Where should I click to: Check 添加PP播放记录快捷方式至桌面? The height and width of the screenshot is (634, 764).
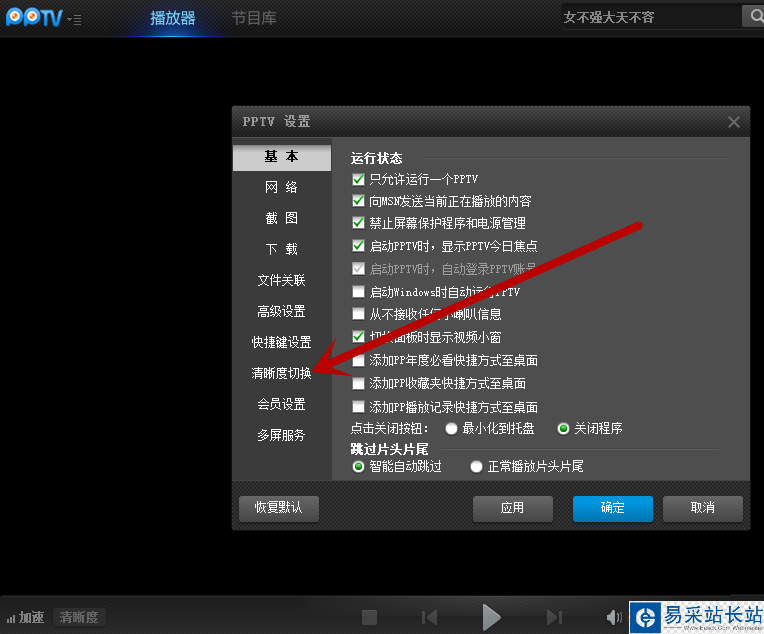click(x=358, y=406)
